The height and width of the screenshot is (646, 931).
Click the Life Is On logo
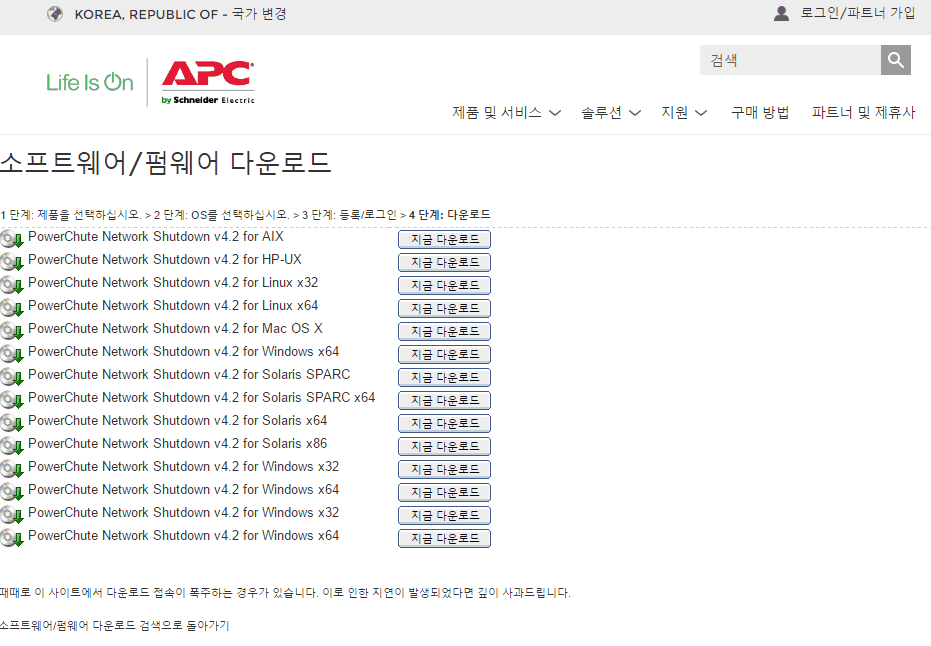tap(90, 83)
